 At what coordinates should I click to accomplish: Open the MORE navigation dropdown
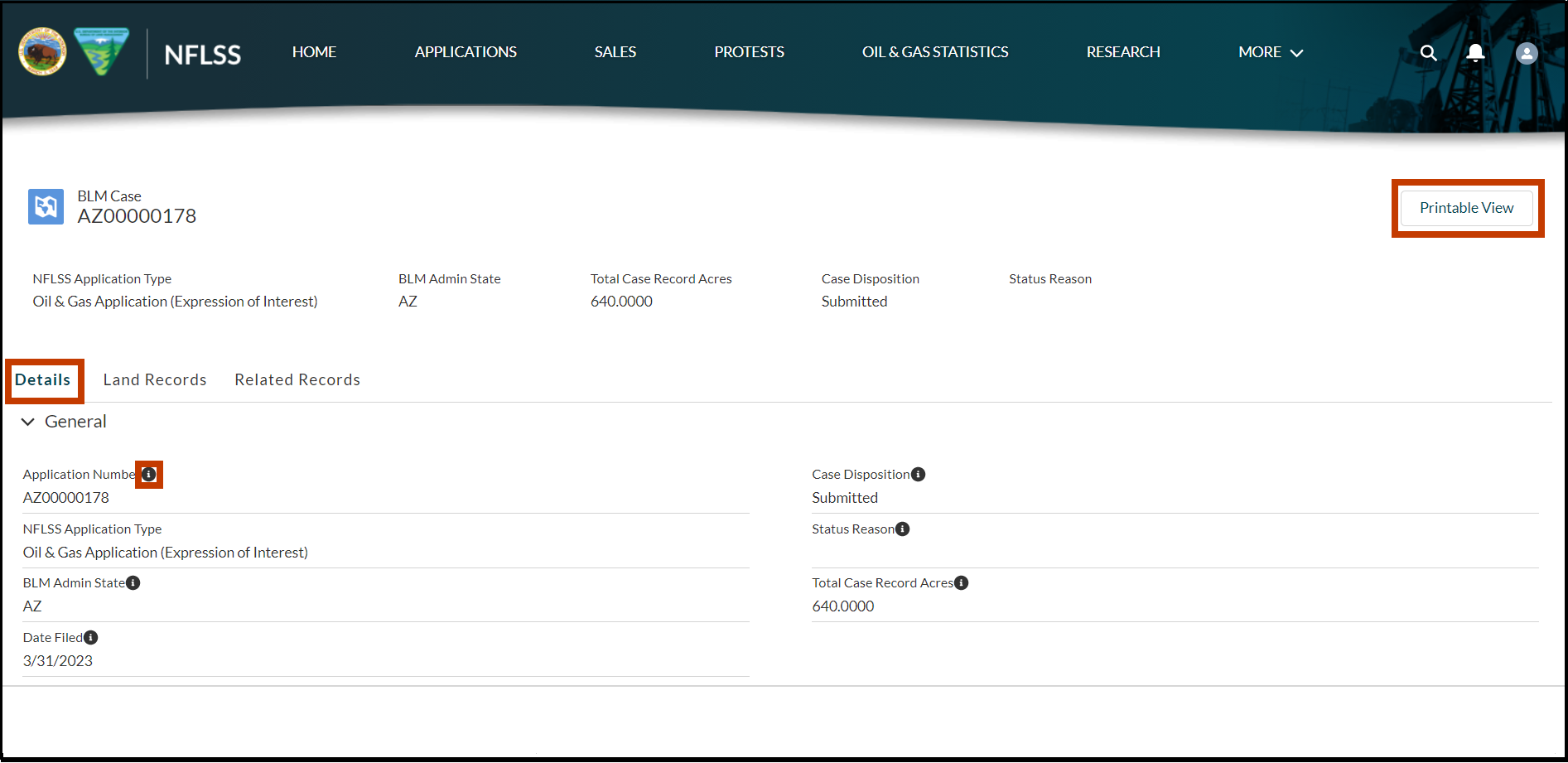pyautogui.click(x=1270, y=51)
